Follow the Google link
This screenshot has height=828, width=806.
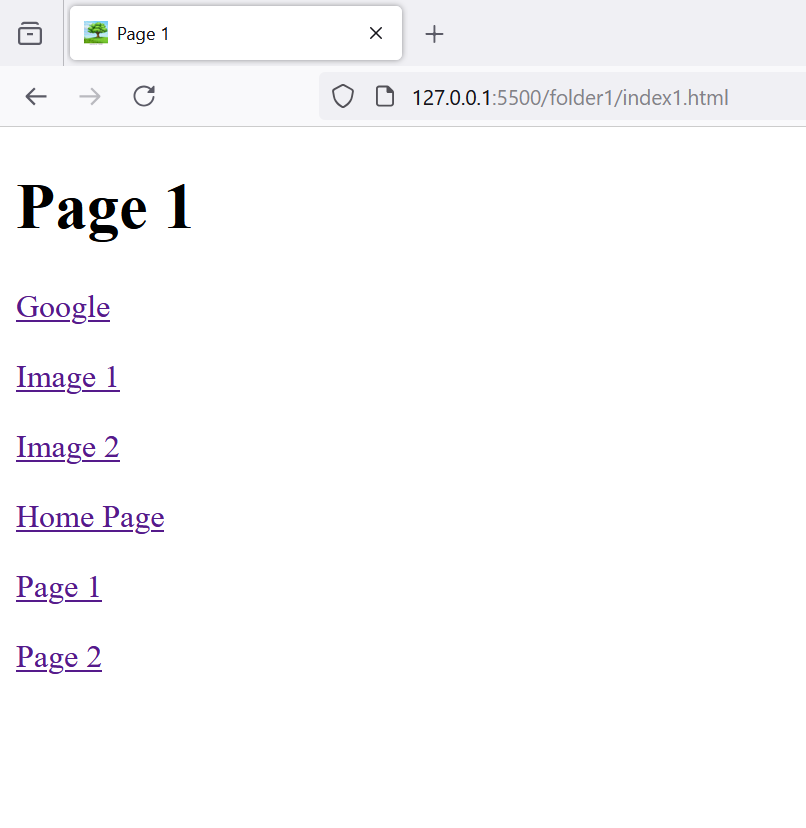pyautogui.click(x=63, y=307)
